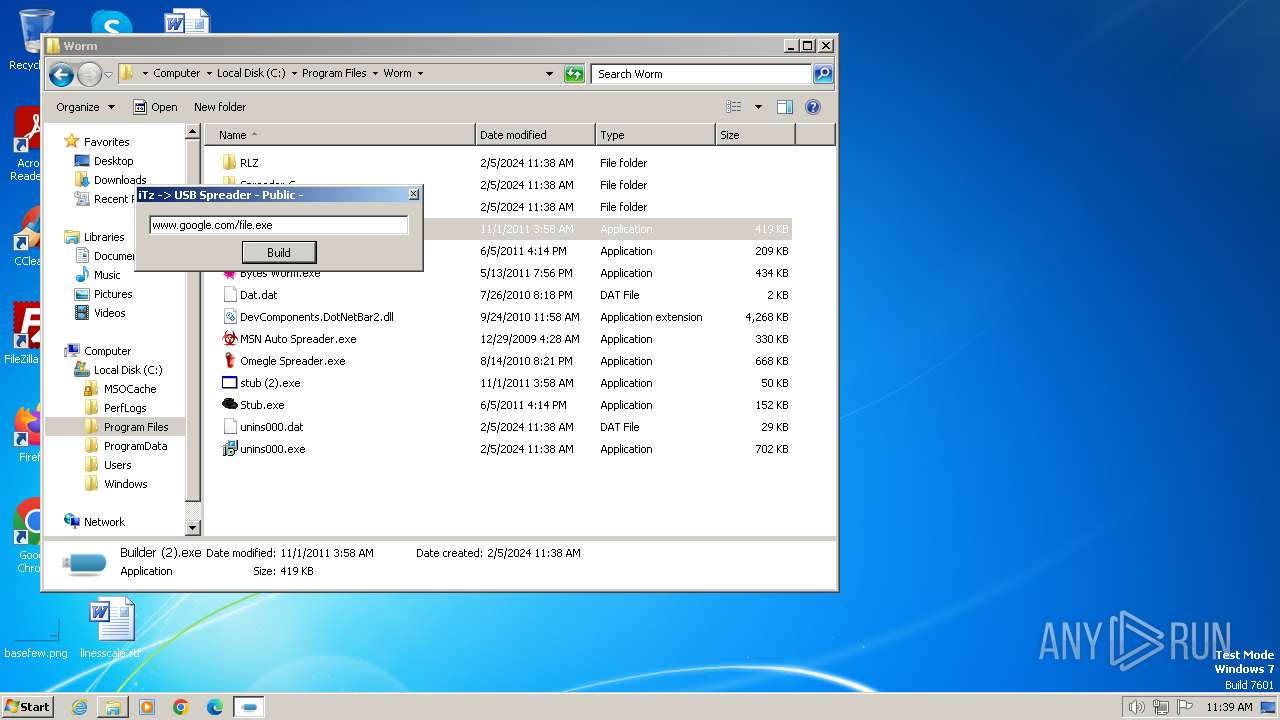Click navigation pane scroll up arrow
Screen dimensions: 1280x720
point(193,132)
